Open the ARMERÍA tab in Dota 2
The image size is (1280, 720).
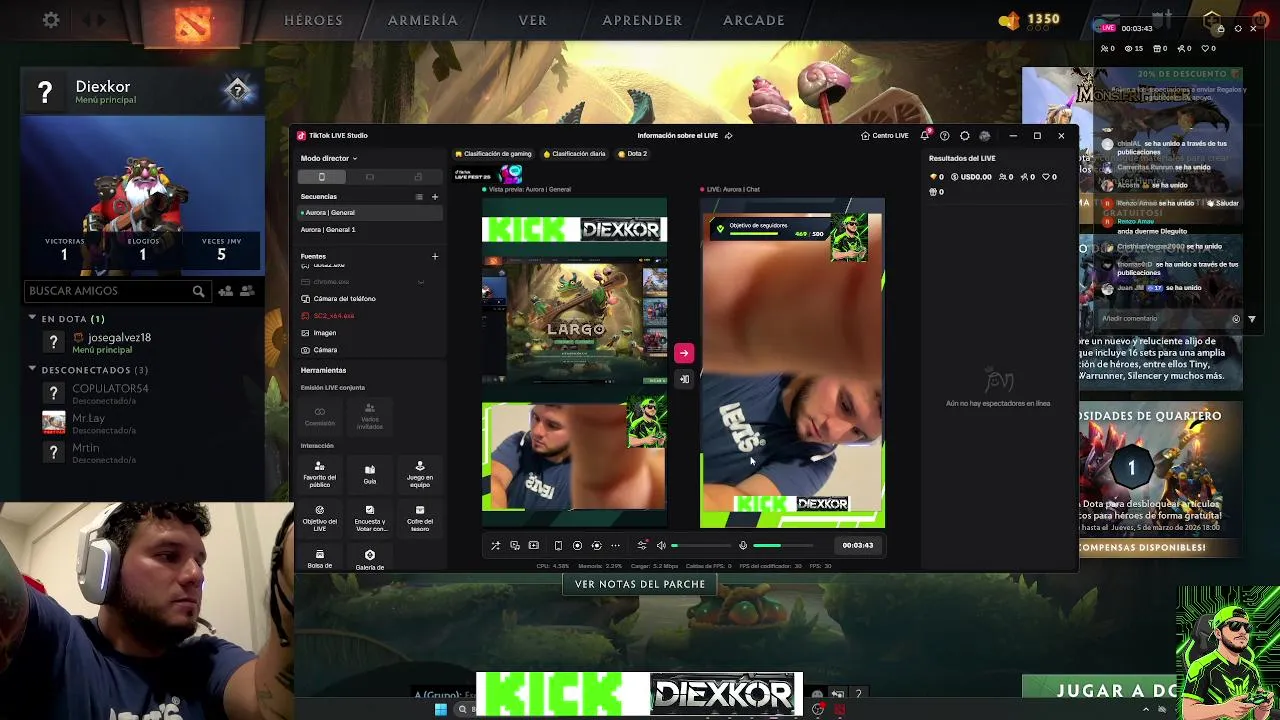tap(423, 20)
